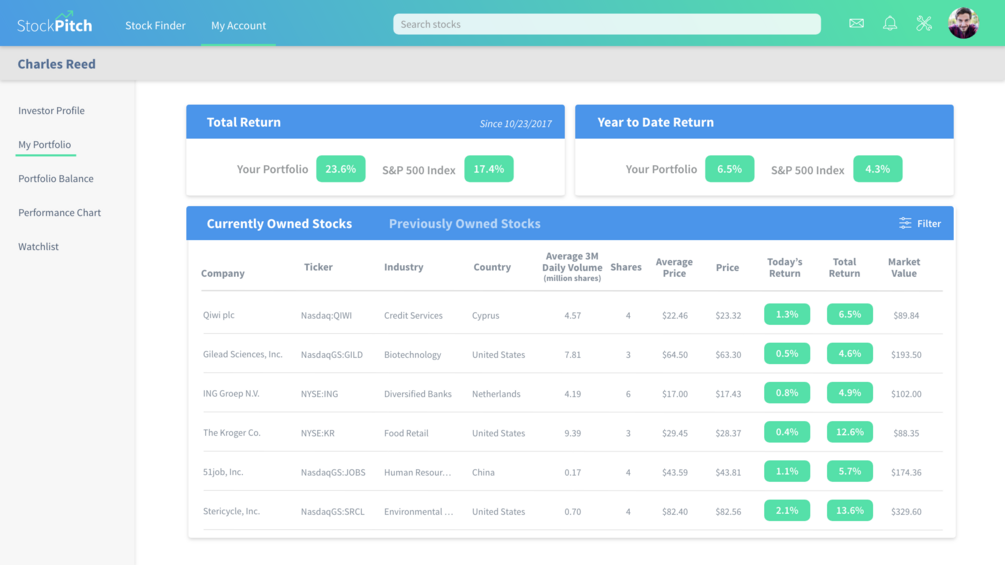This screenshot has width=1005, height=565.
Task: Go to Portfolio Balance page
Action: click(56, 178)
